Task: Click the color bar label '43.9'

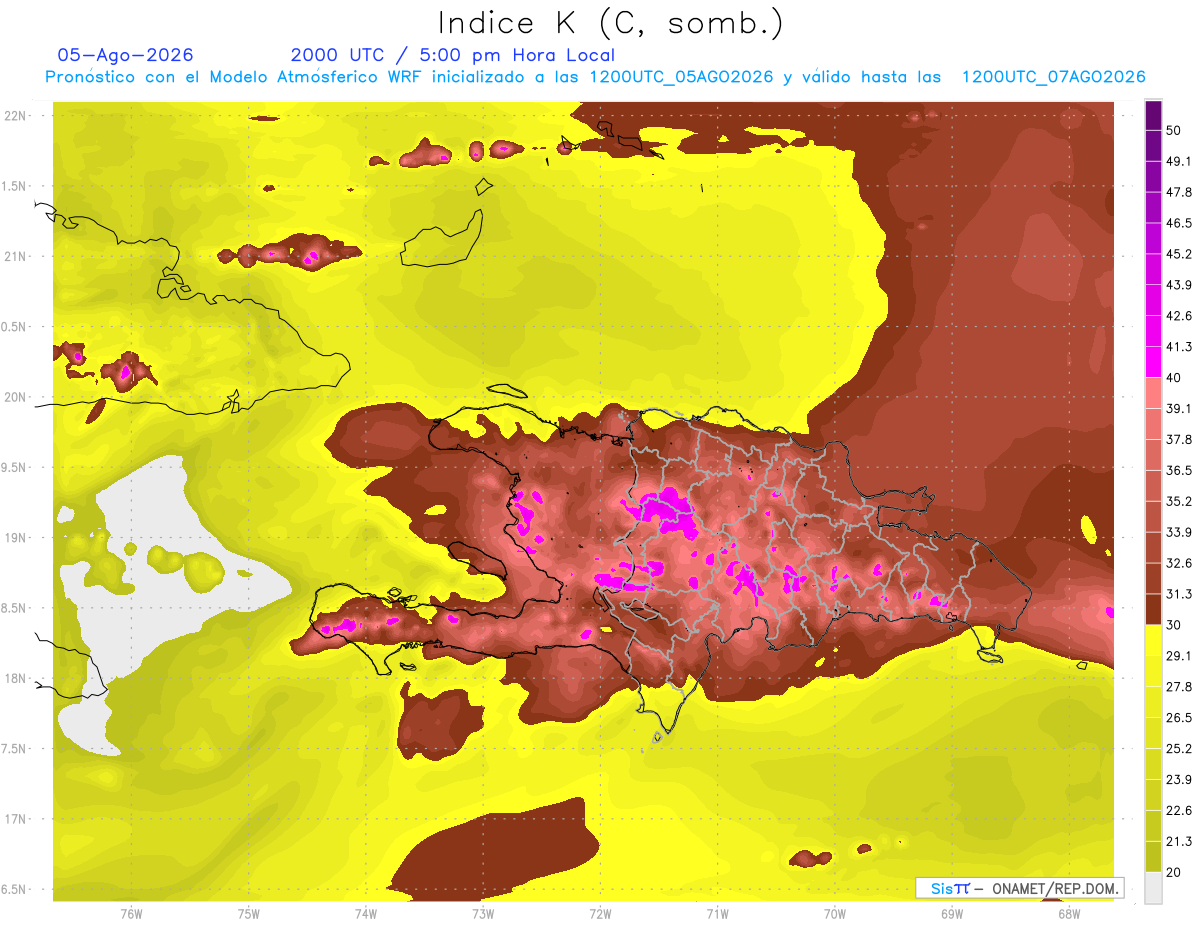Action: 1179,285
